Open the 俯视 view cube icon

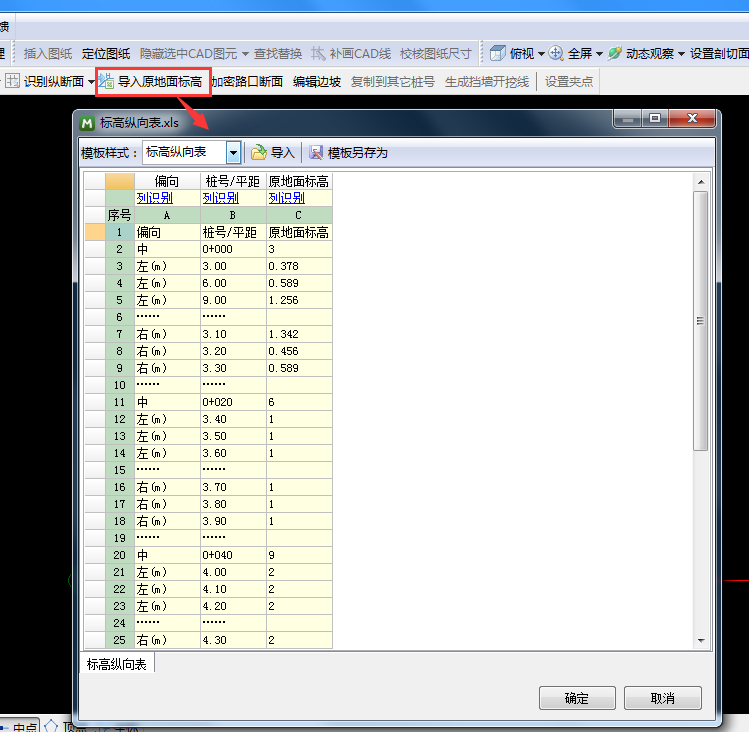(497, 53)
